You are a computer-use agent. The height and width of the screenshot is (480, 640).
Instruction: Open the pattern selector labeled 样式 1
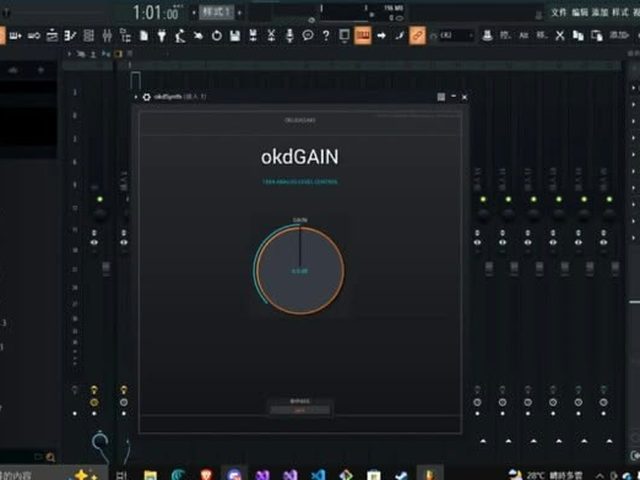click(216, 12)
